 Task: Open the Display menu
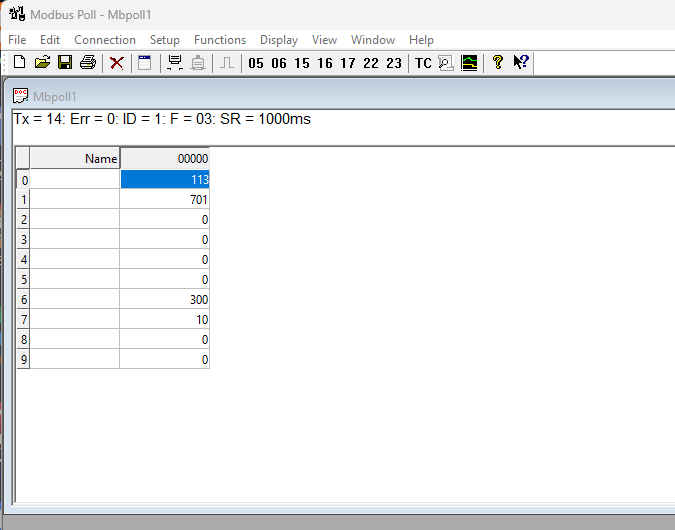pos(279,40)
